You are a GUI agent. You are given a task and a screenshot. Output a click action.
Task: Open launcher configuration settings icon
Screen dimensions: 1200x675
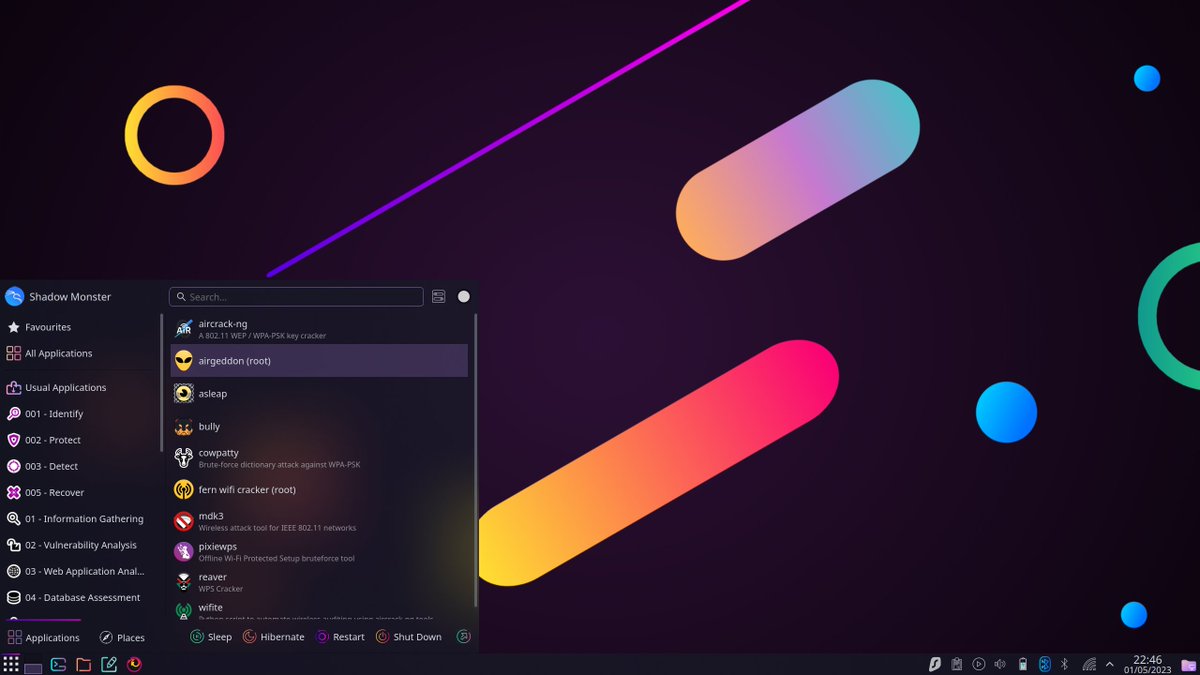[439, 297]
